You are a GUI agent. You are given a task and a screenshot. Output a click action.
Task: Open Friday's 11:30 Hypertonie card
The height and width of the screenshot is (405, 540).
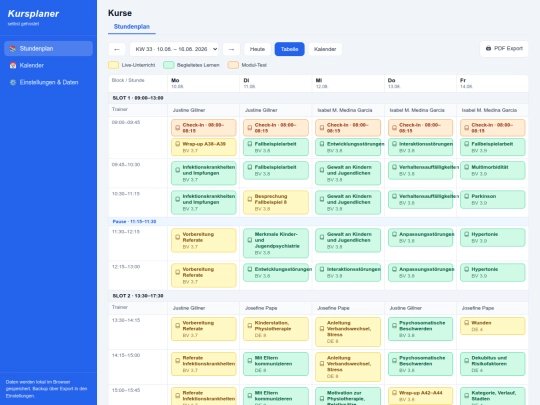pyautogui.click(x=493, y=237)
